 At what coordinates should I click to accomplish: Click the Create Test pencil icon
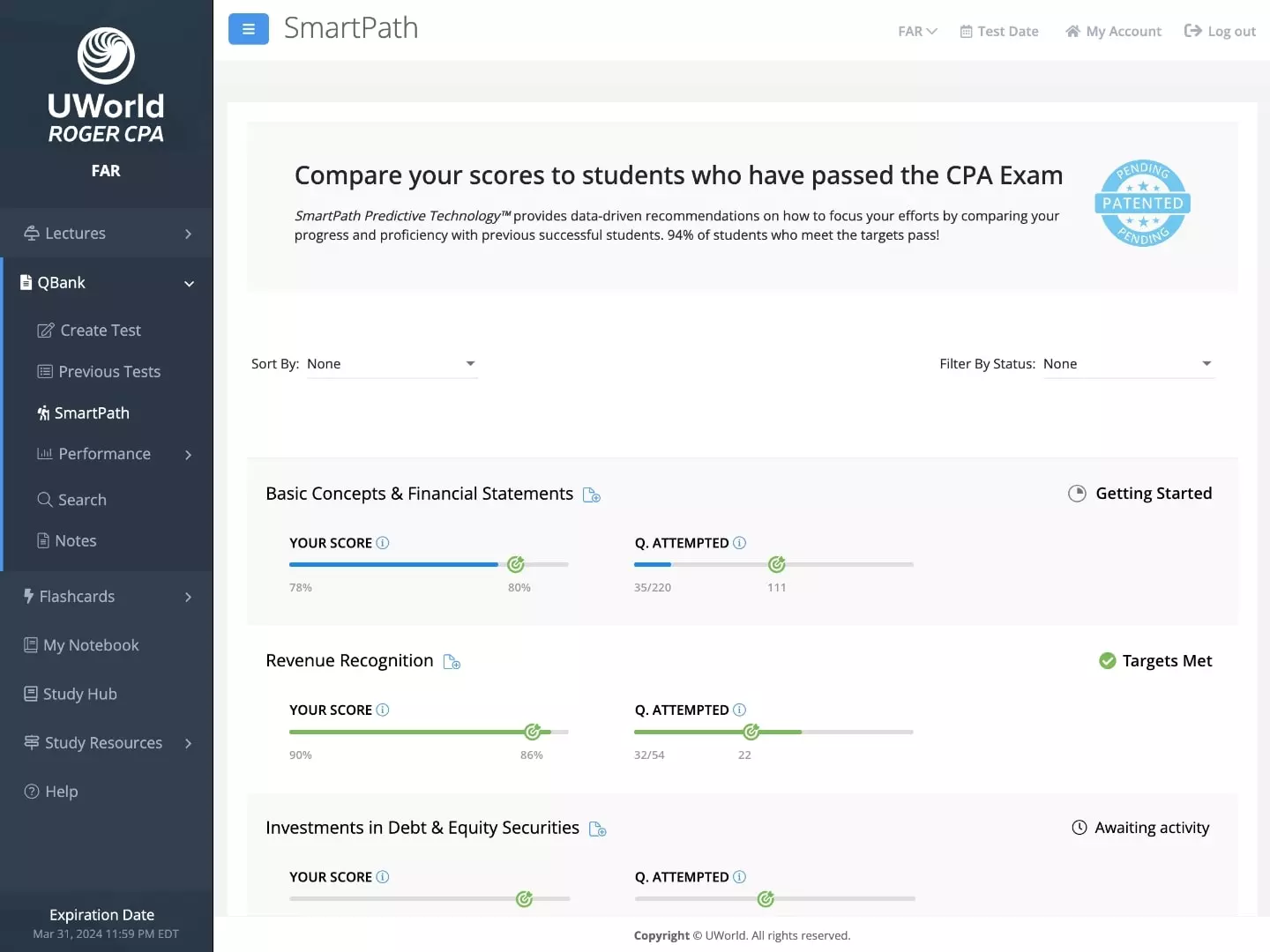(46, 331)
